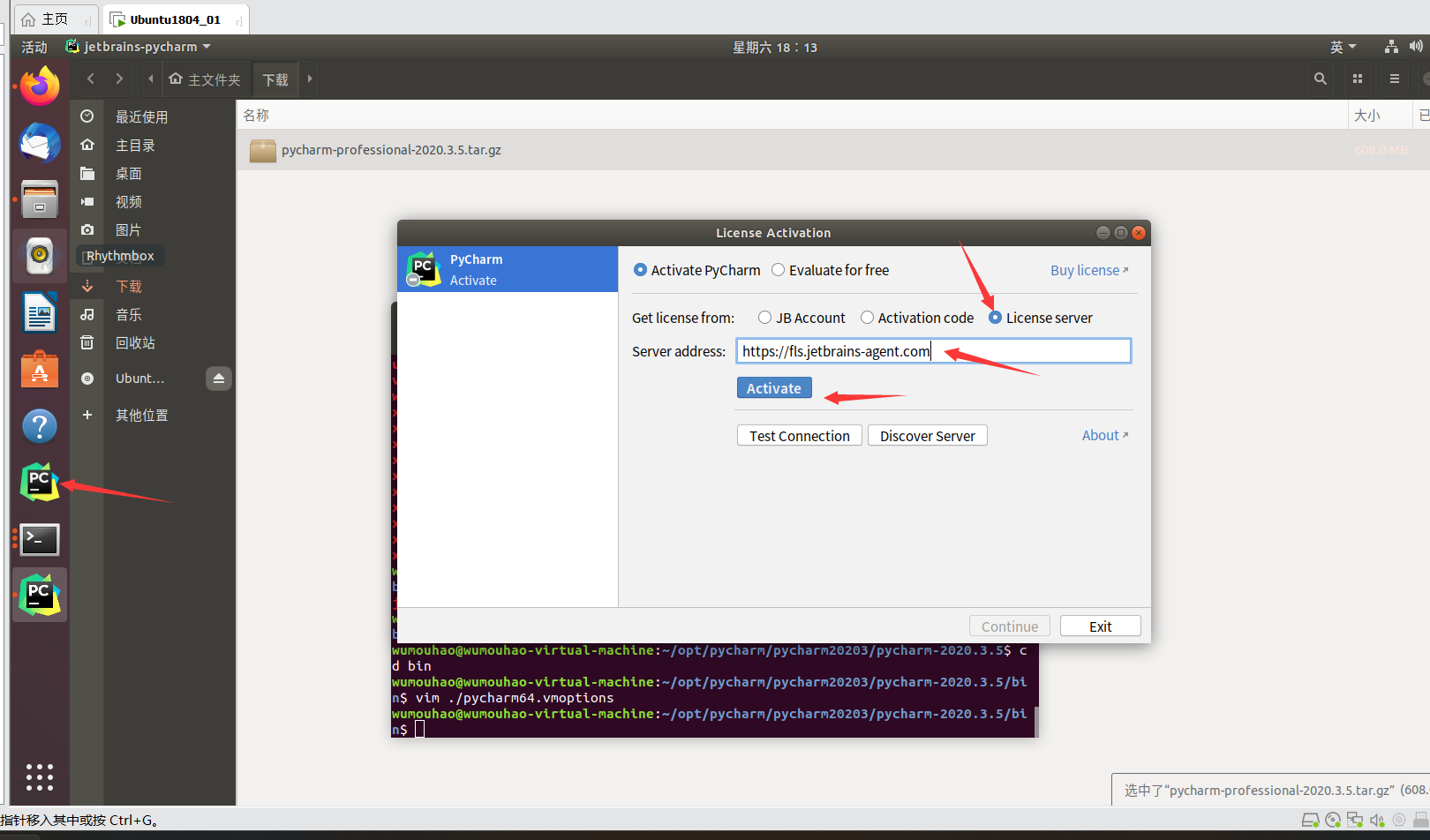The width and height of the screenshot is (1430, 840).
Task: Click the Activate button
Action: pyautogui.click(x=774, y=388)
